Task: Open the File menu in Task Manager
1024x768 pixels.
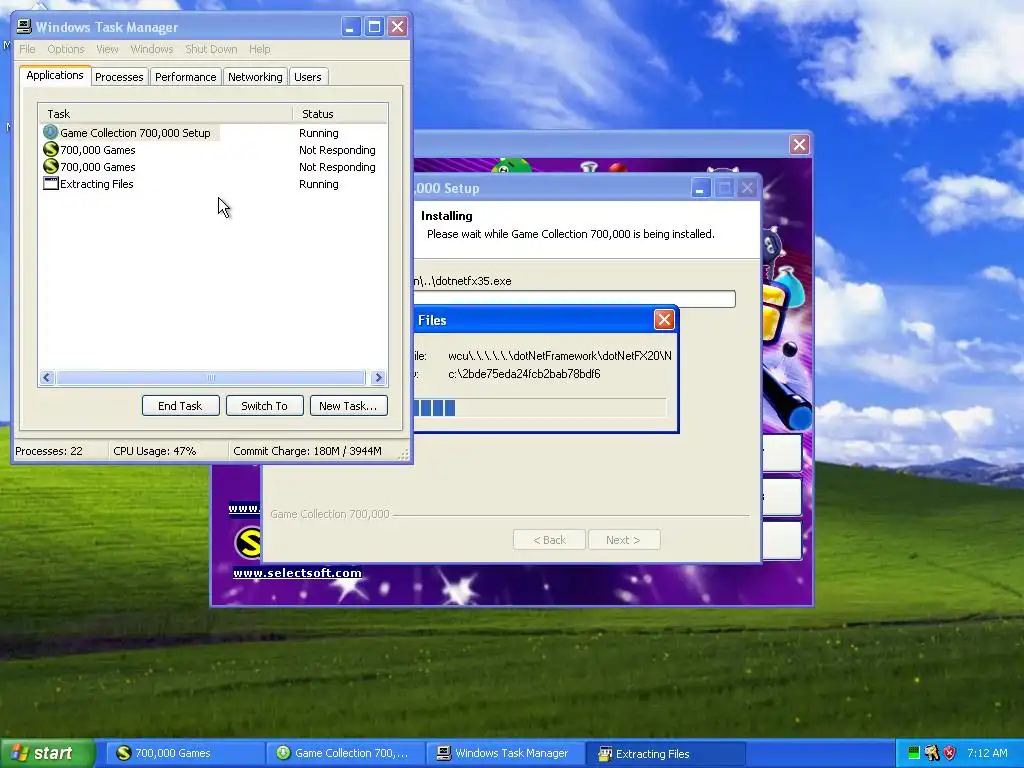Action: 27,50
